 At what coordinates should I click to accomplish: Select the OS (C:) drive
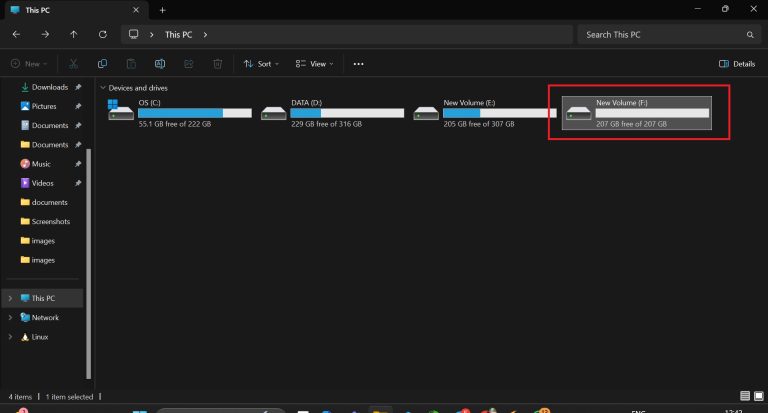180,113
